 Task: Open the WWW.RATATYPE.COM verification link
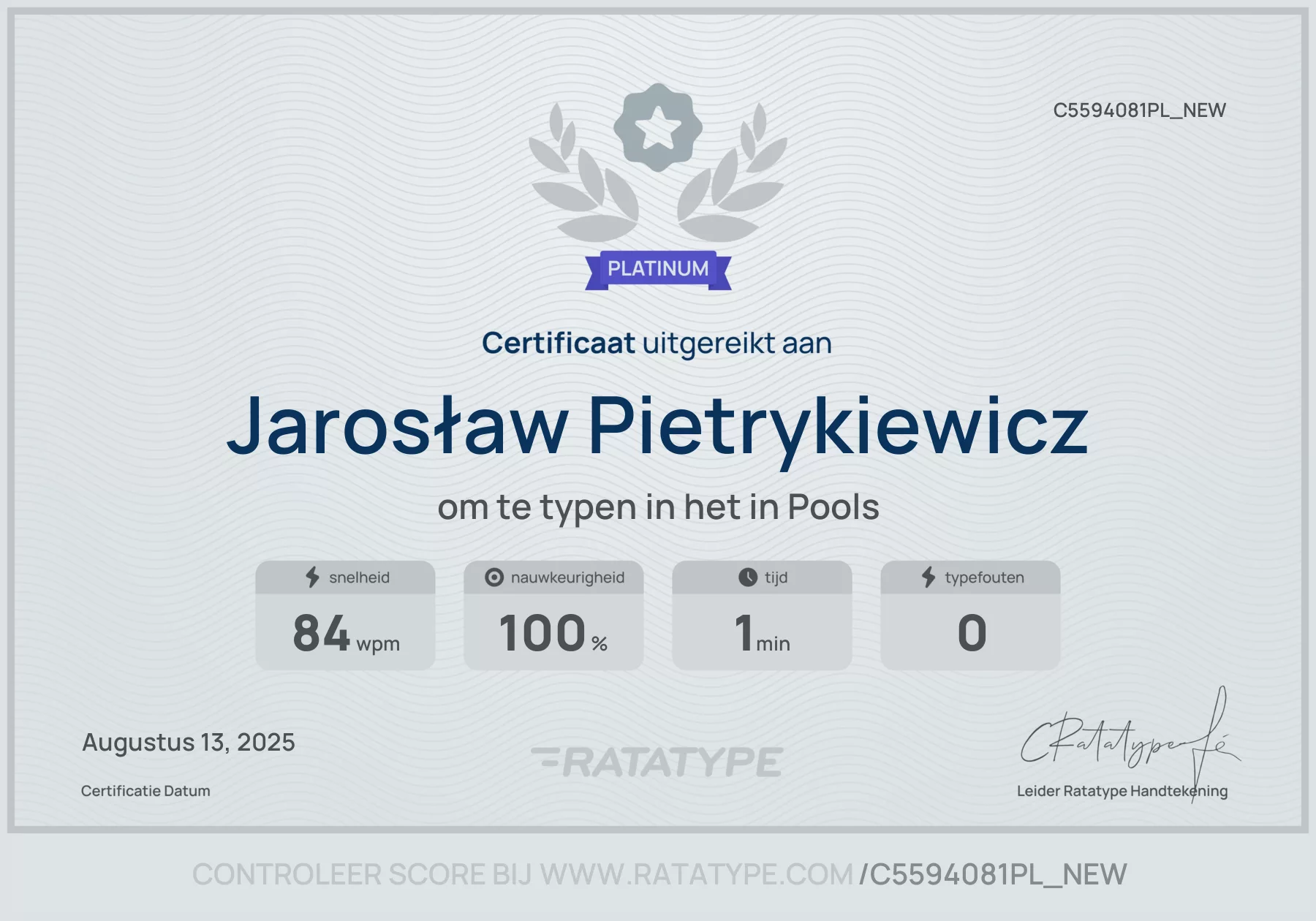(x=696, y=875)
